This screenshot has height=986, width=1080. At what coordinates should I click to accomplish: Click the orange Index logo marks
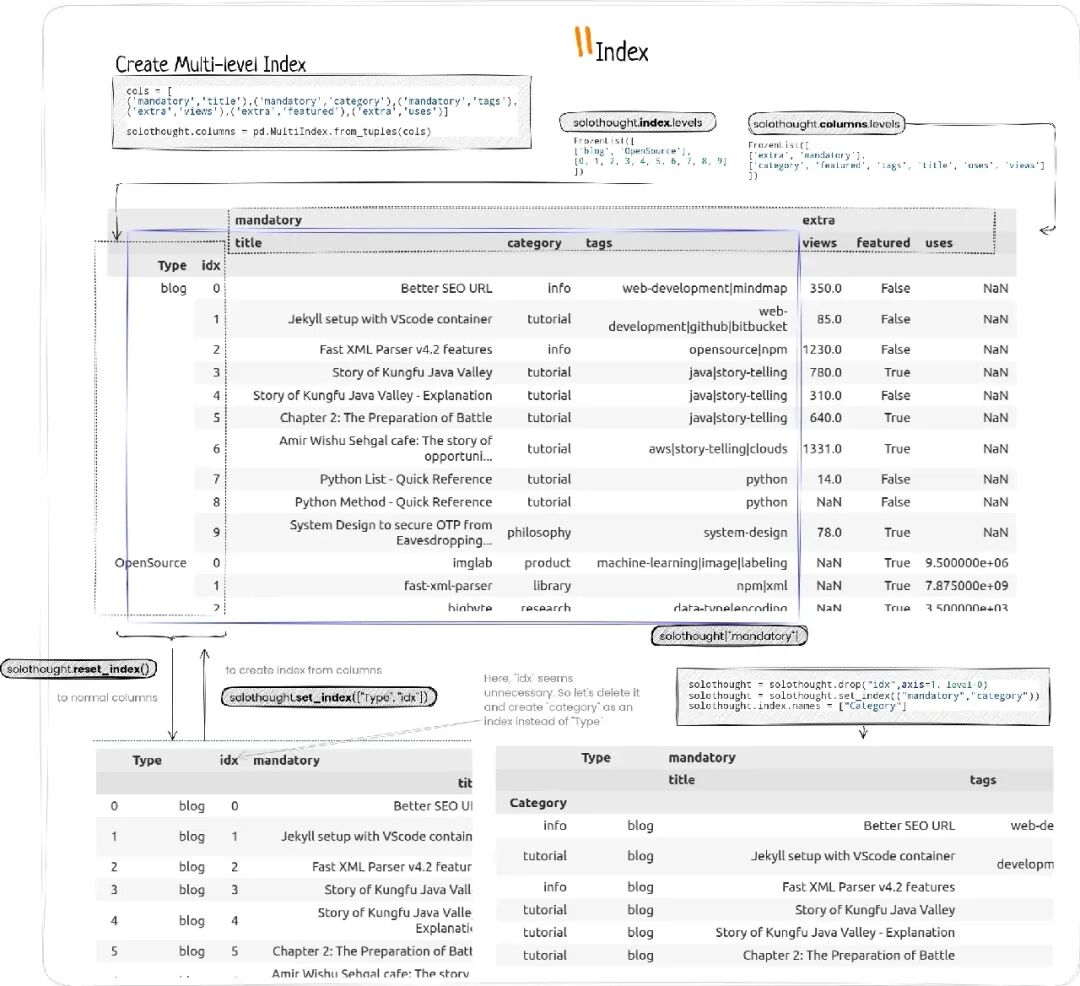pyautogui.click(x=583, y=41)
